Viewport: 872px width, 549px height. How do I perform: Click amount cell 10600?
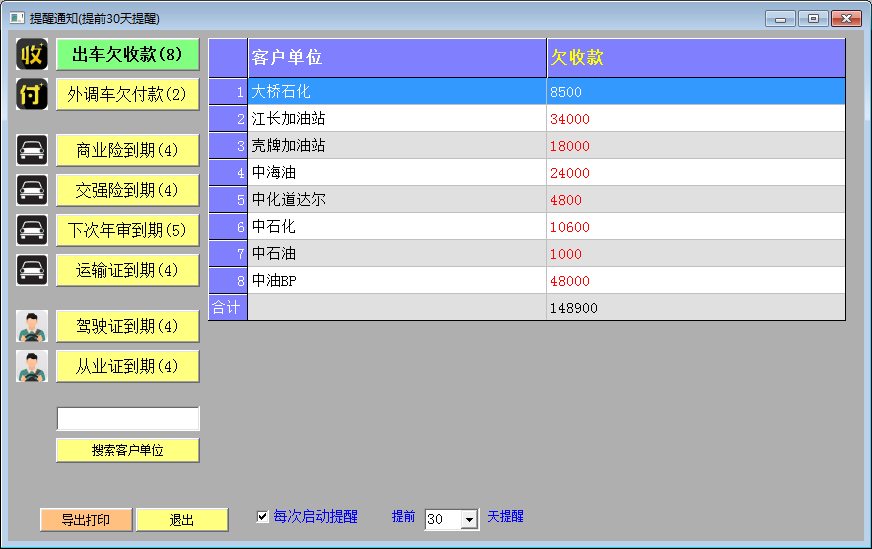click(x=696, y=226)
